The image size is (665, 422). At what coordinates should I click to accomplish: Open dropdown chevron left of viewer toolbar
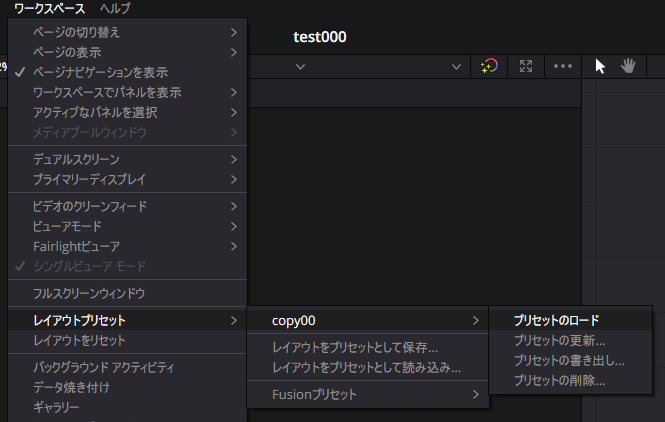300,67
